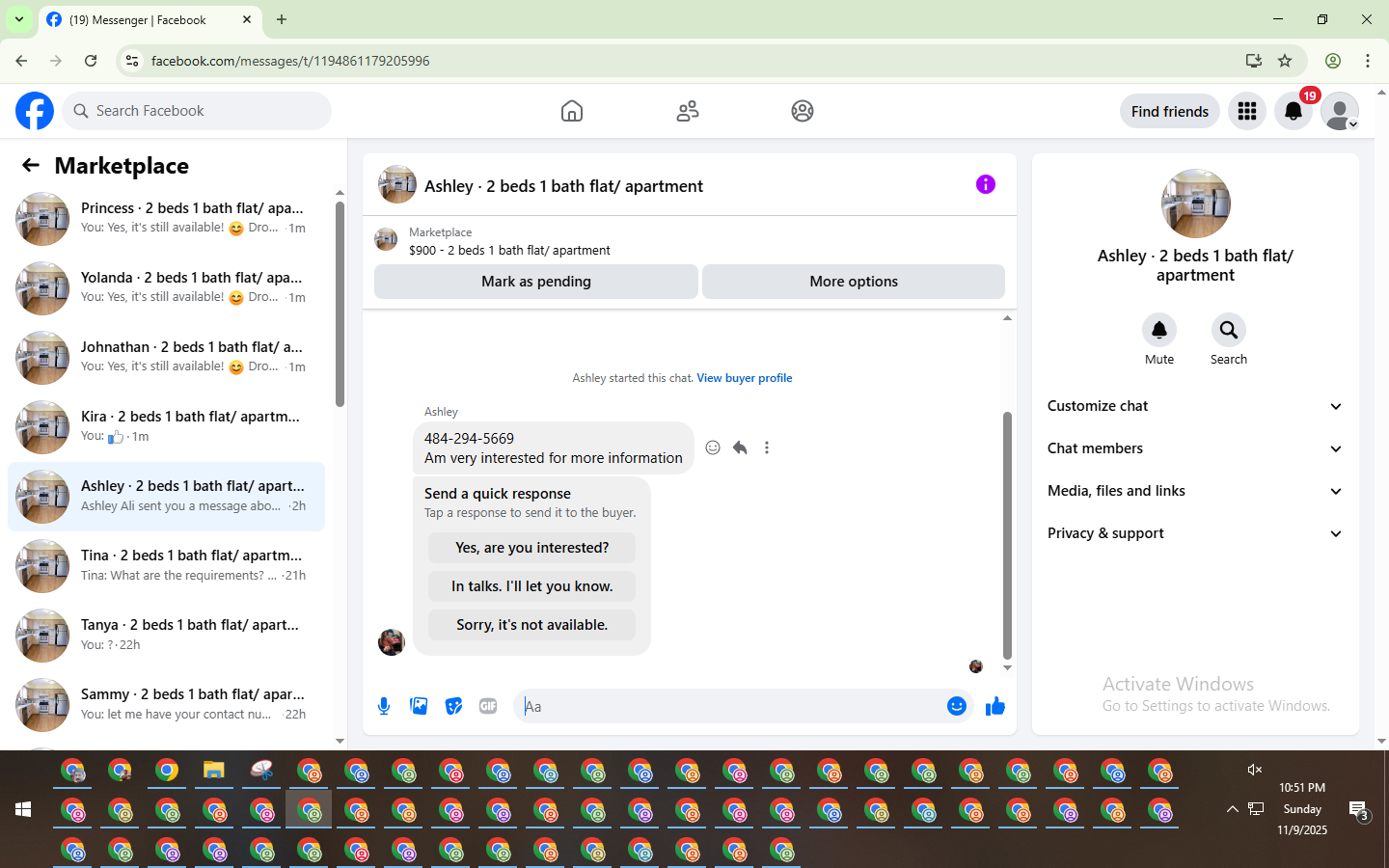Open the Tanya conversation

166,636
